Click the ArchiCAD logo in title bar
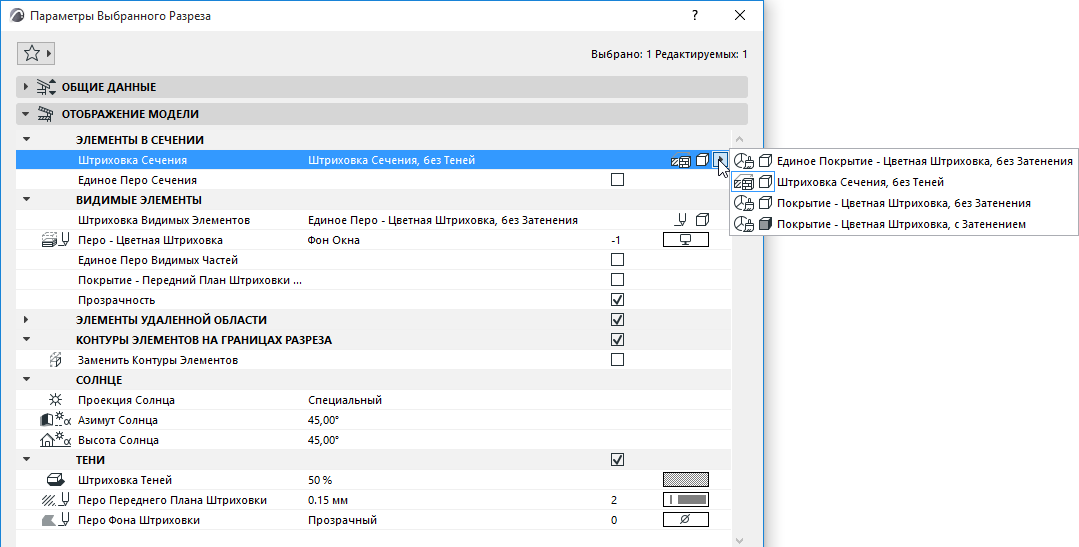The width and height of the screenshot is (1079, 547). click(x=17, y=15)
